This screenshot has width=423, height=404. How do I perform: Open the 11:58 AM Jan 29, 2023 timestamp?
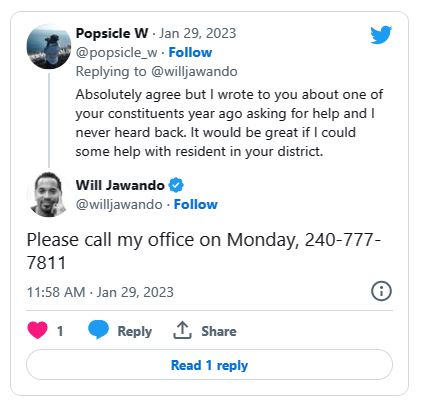coord(100,292)
